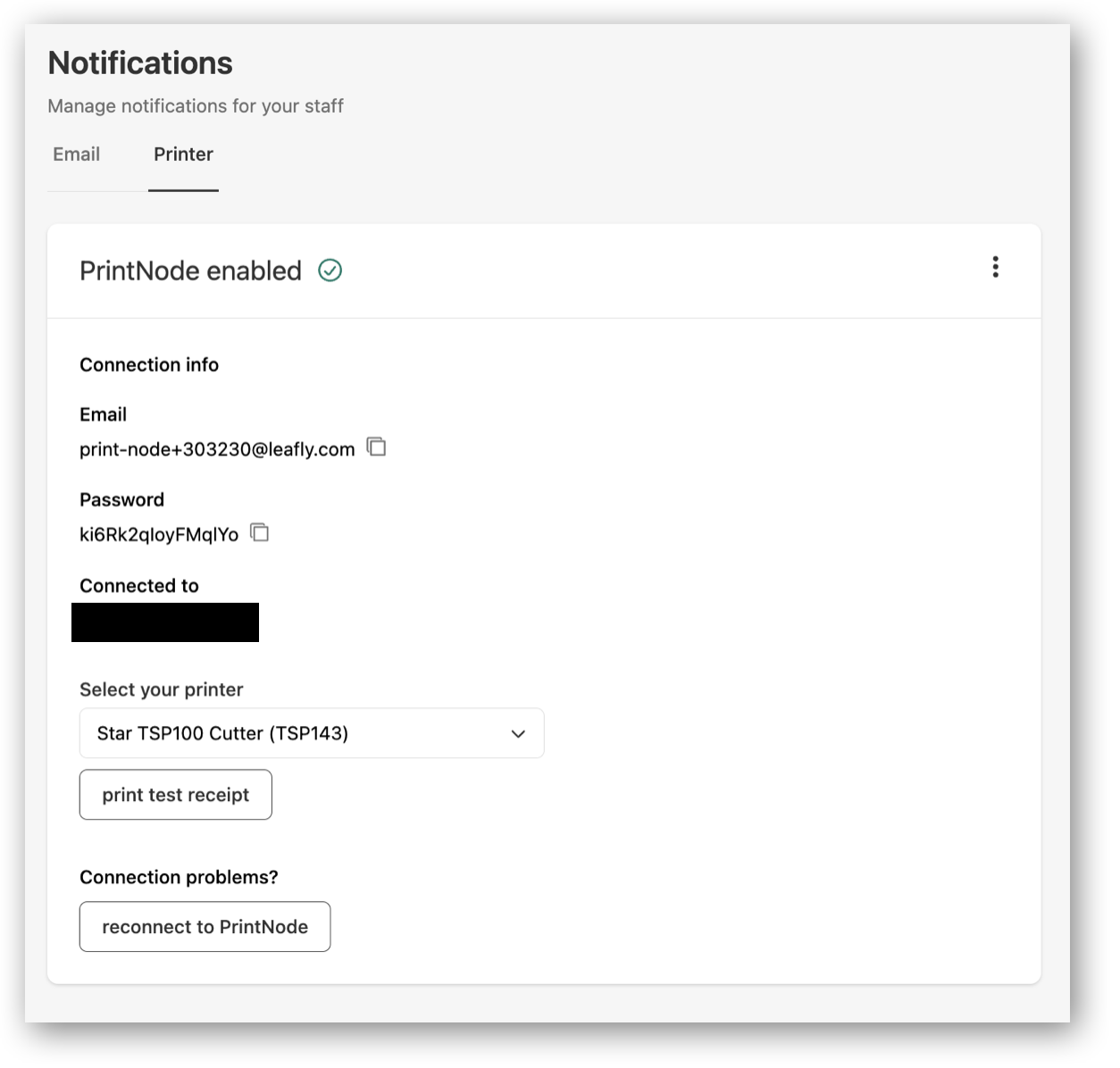
Task: Click the redacted Connected to value
Action: (165, 622)
